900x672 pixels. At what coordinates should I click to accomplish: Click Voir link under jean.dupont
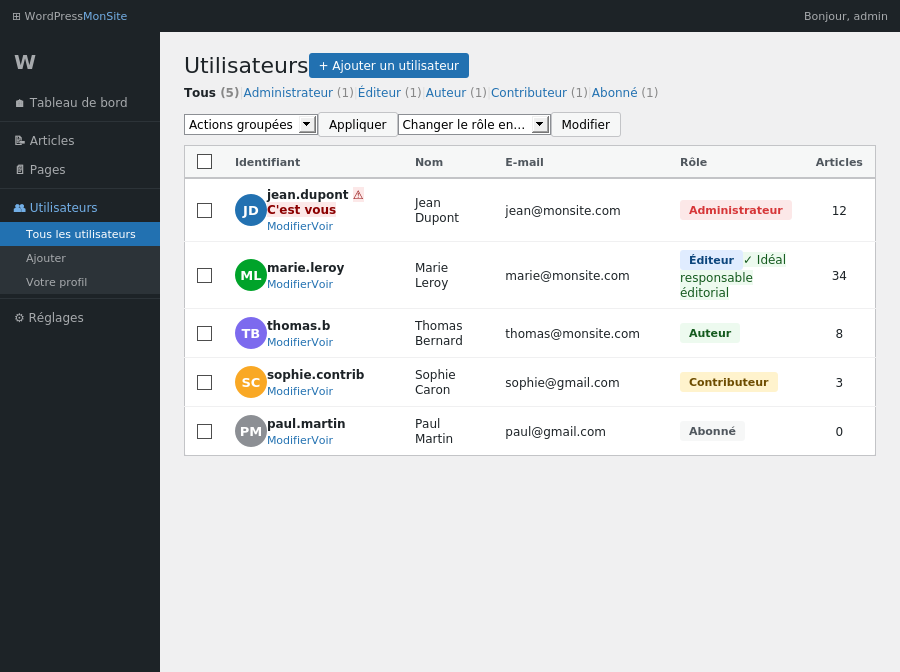click(323, 226)
